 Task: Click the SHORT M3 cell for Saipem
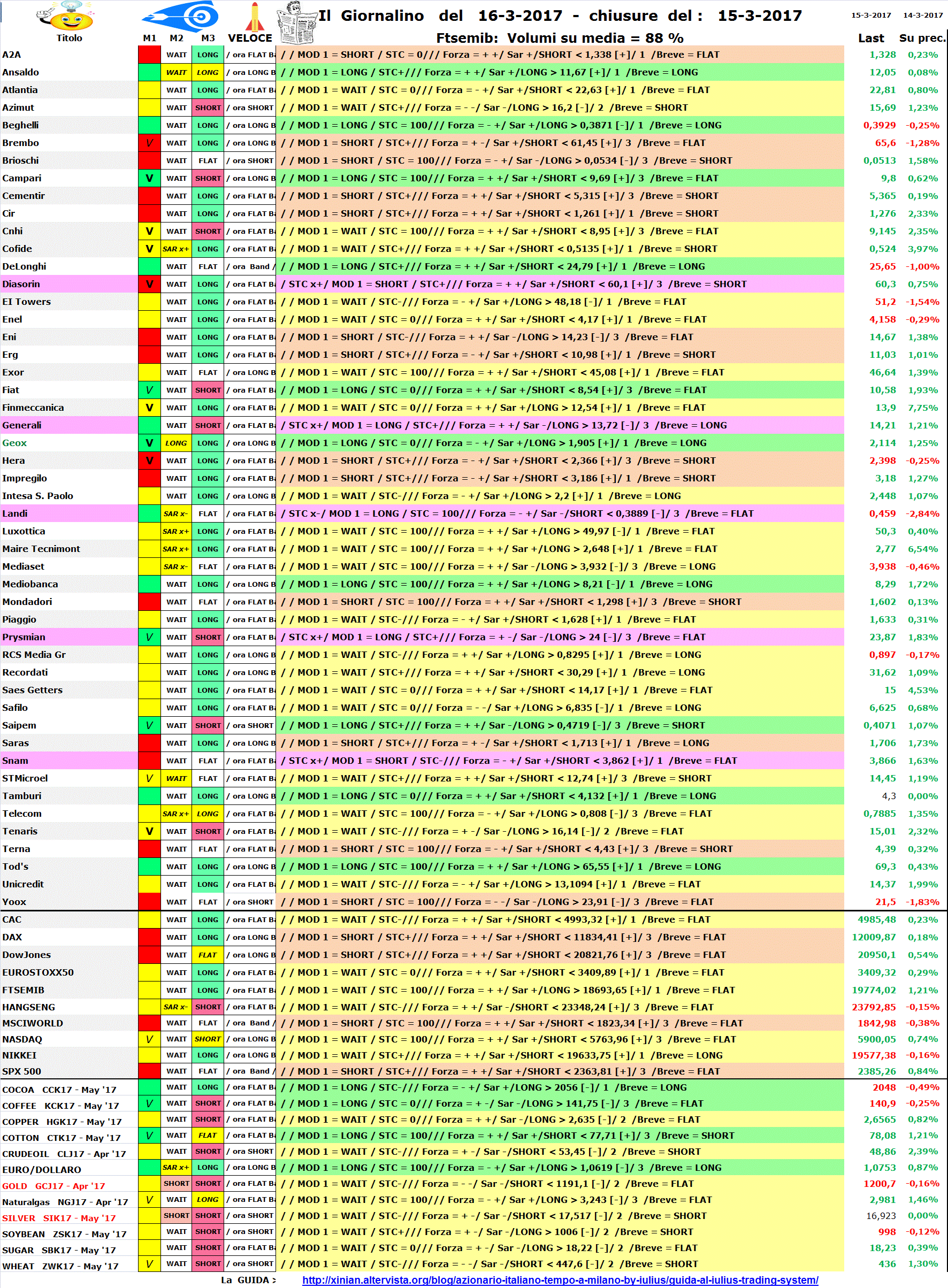click(x=208, y=725)
